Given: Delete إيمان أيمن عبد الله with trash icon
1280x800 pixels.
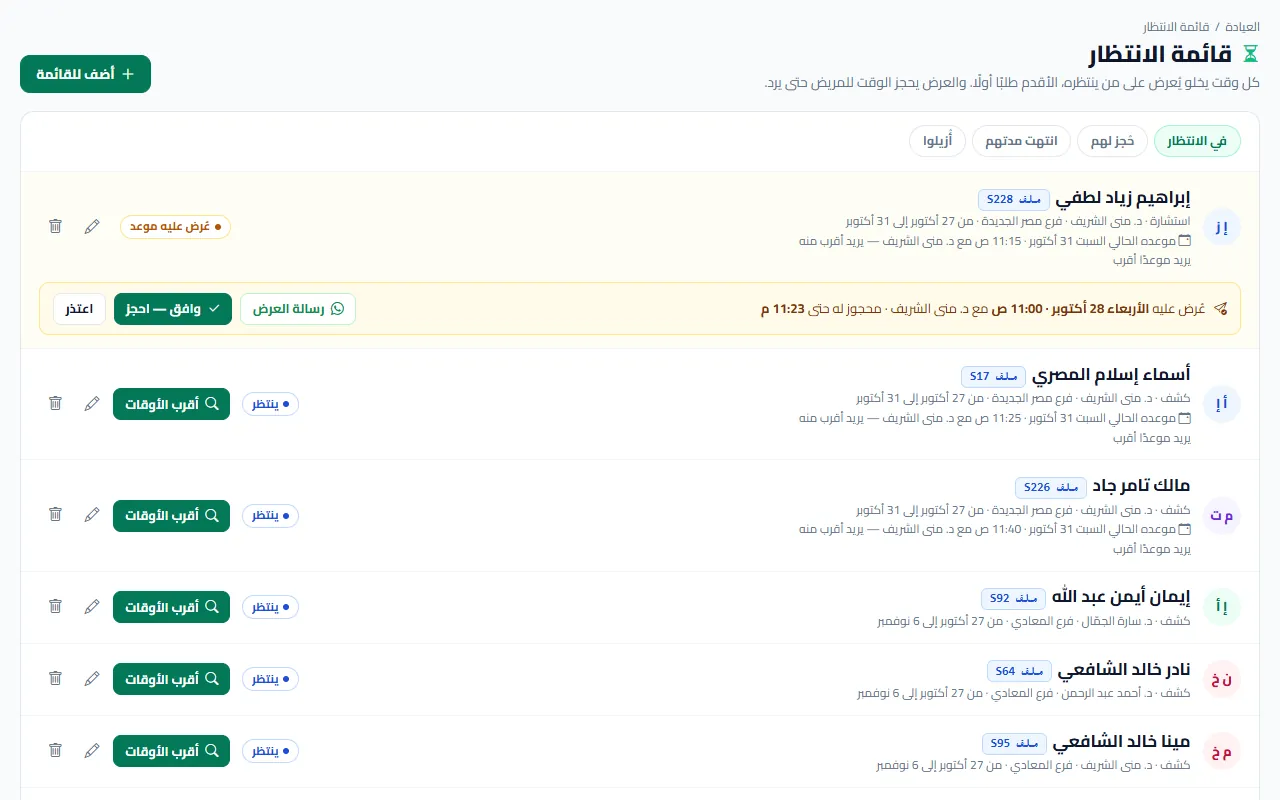Looking at the screenshot, I should (56, 607).
